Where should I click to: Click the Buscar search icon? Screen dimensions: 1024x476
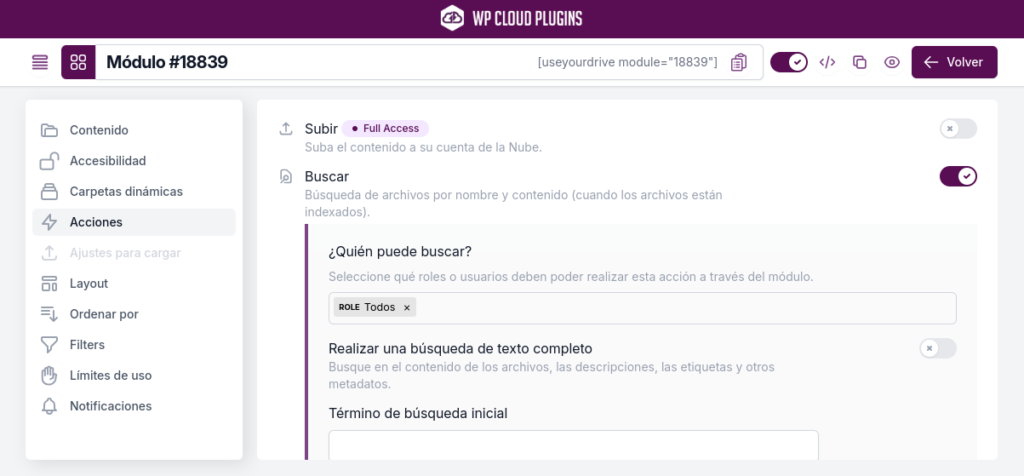pyautogui.click(x=285, y=176)
